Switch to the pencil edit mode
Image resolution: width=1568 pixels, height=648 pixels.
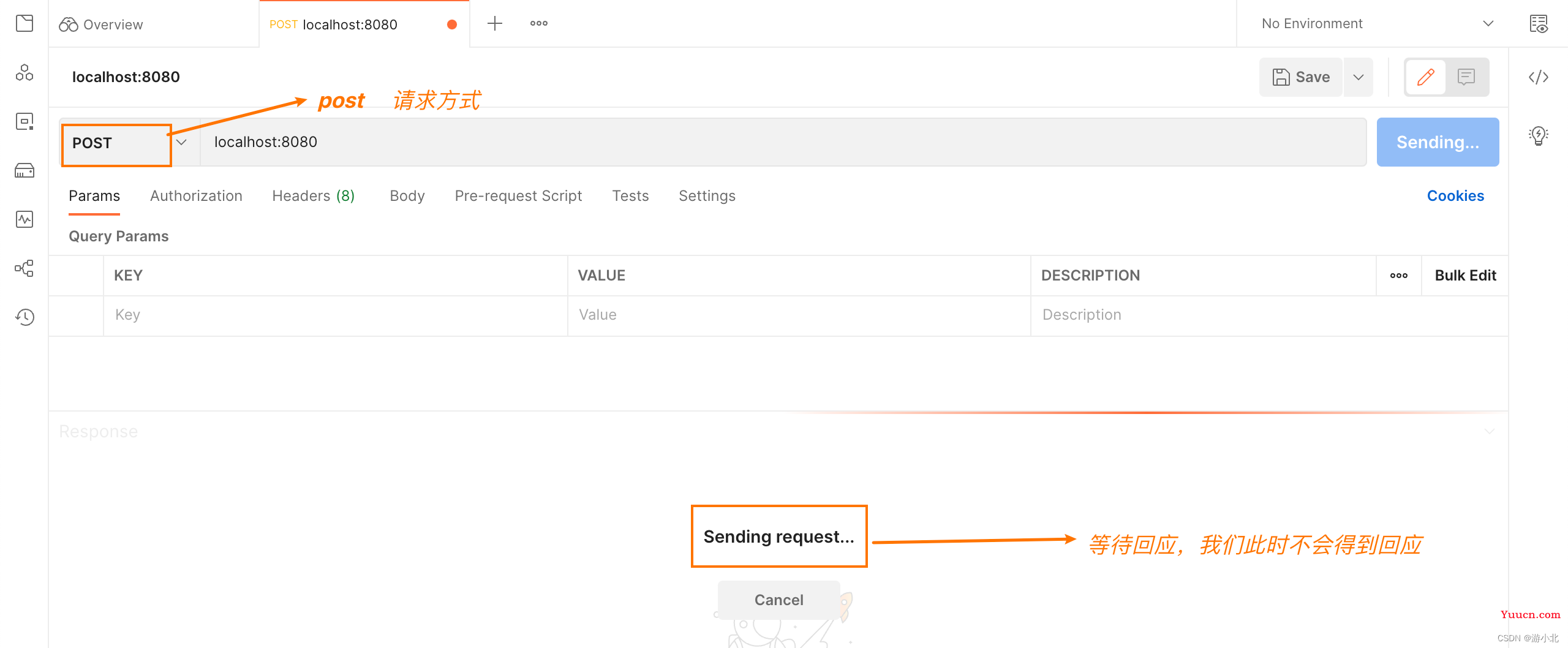tap(1425, 77)
